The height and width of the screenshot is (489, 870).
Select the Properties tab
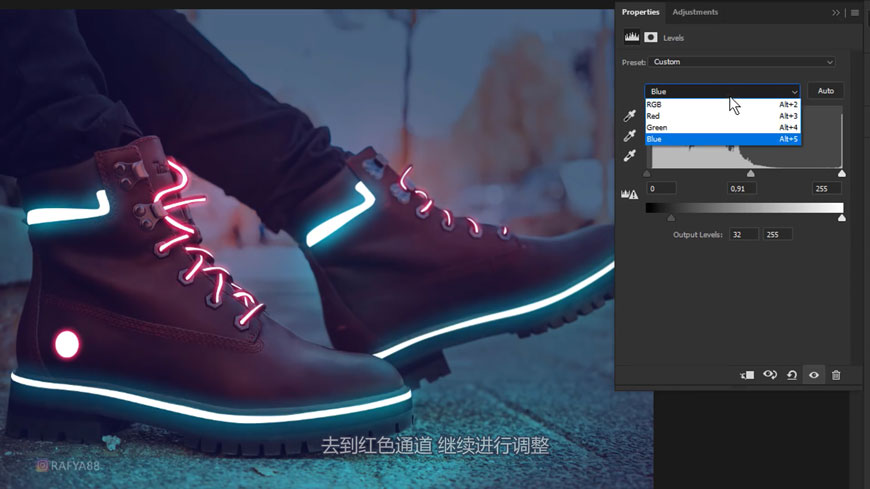(640, 12)
